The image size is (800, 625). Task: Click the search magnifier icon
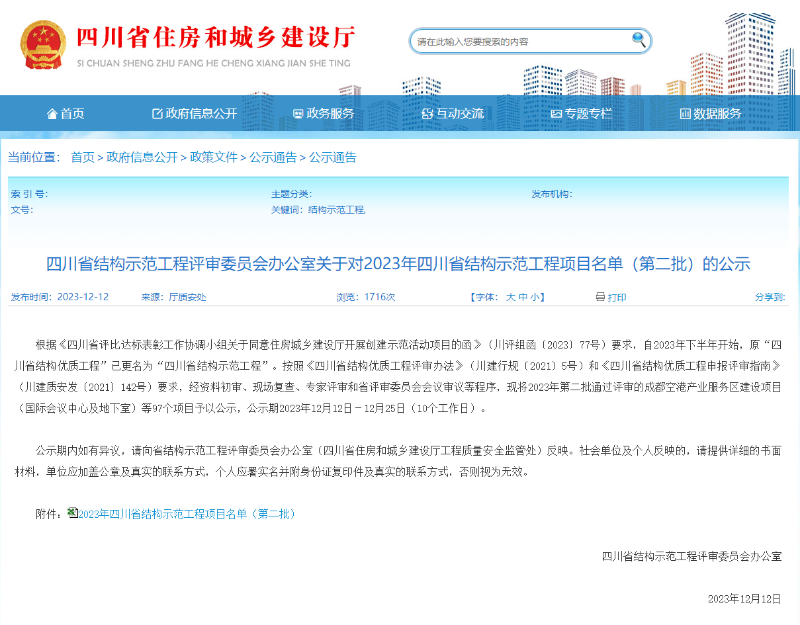638,40
